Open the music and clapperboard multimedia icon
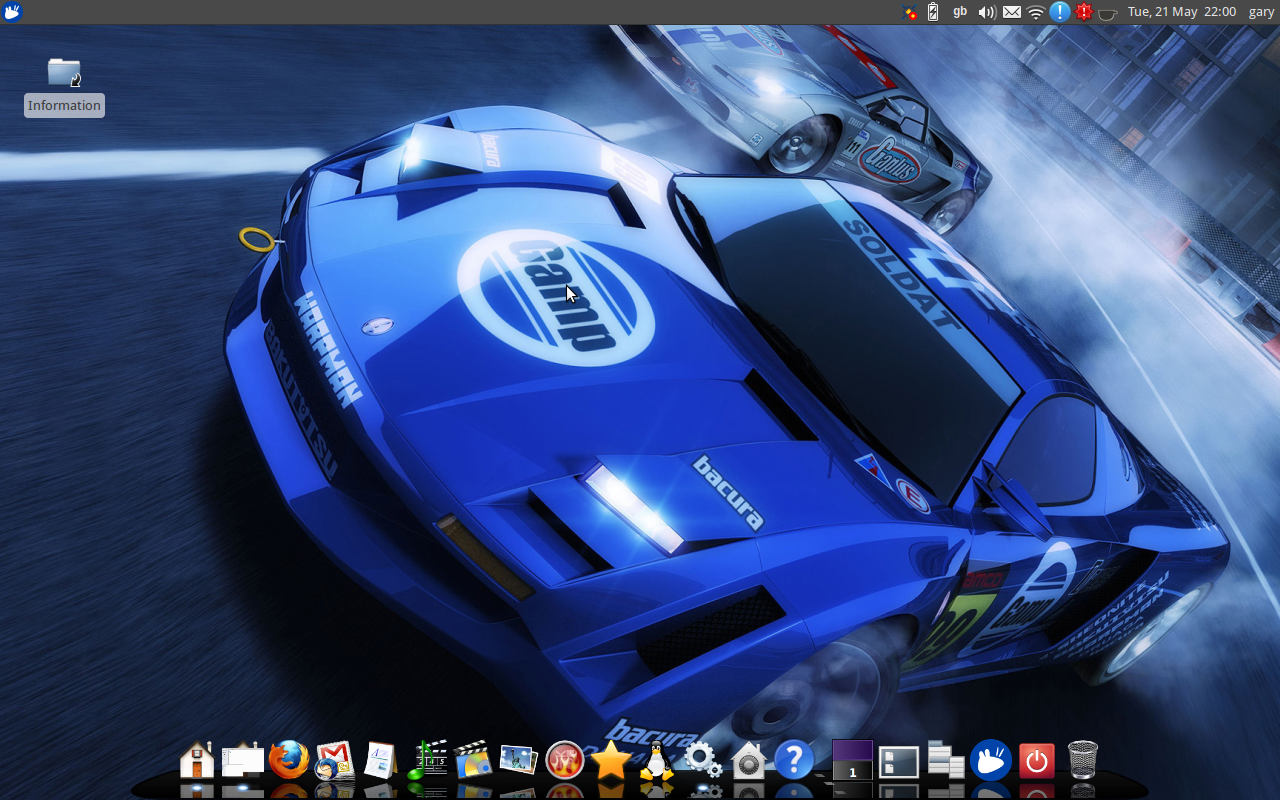Image resolution: width=1280 pixels, height=800 pixels. click(427, 760)
